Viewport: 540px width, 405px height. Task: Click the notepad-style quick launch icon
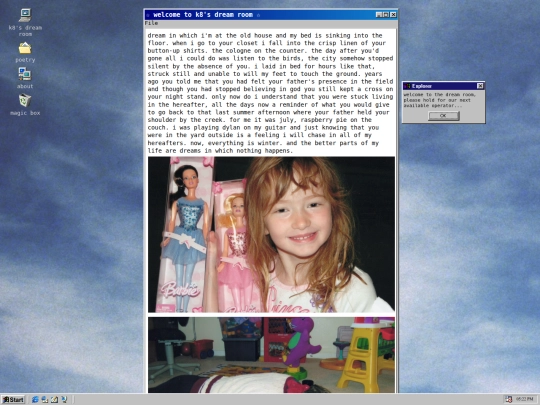click(54, 399)
